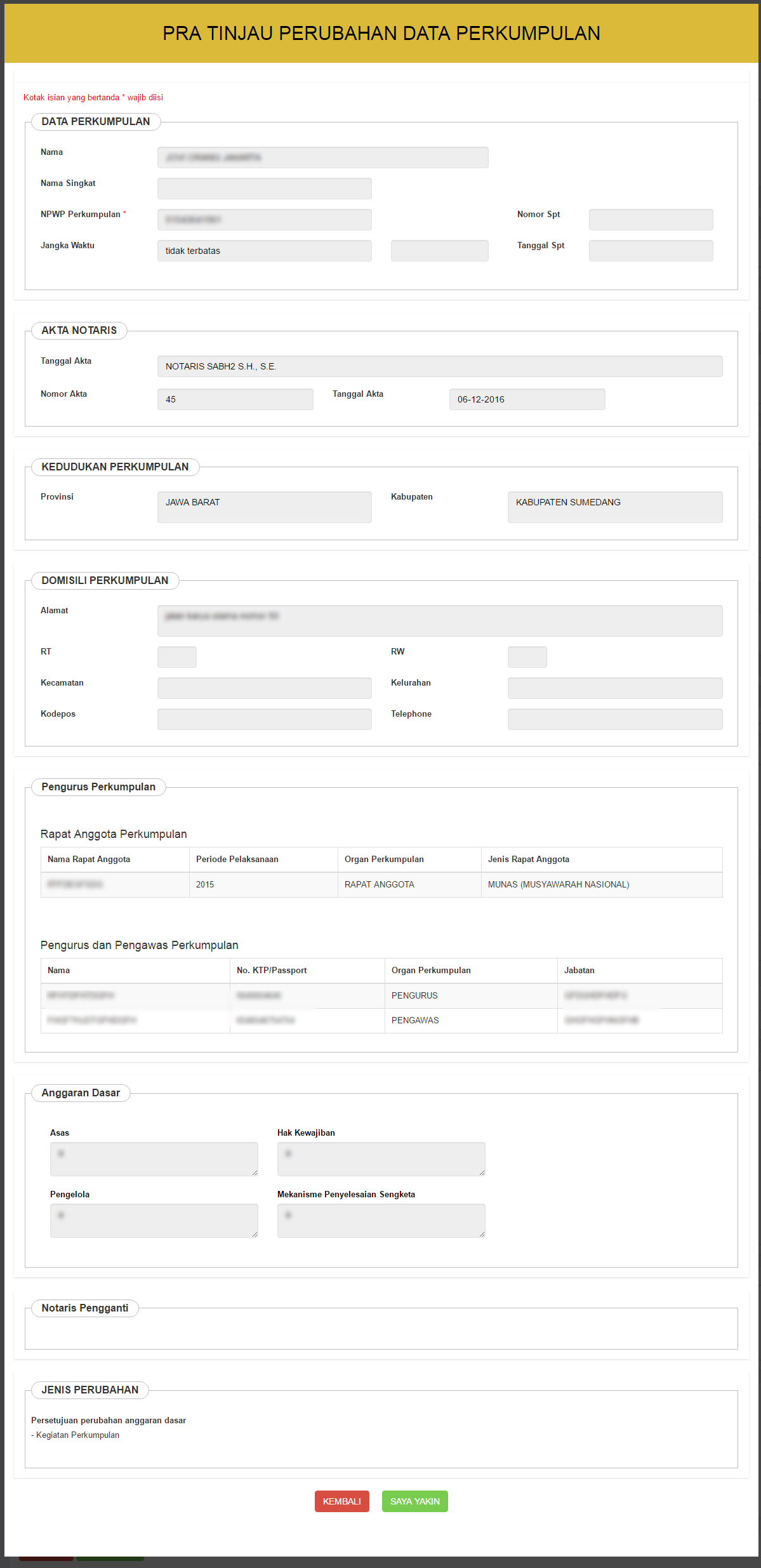Click the Provinsi field showing JAWA BARAT
Screen dimensions: 761x1568
tap(264, 507)
